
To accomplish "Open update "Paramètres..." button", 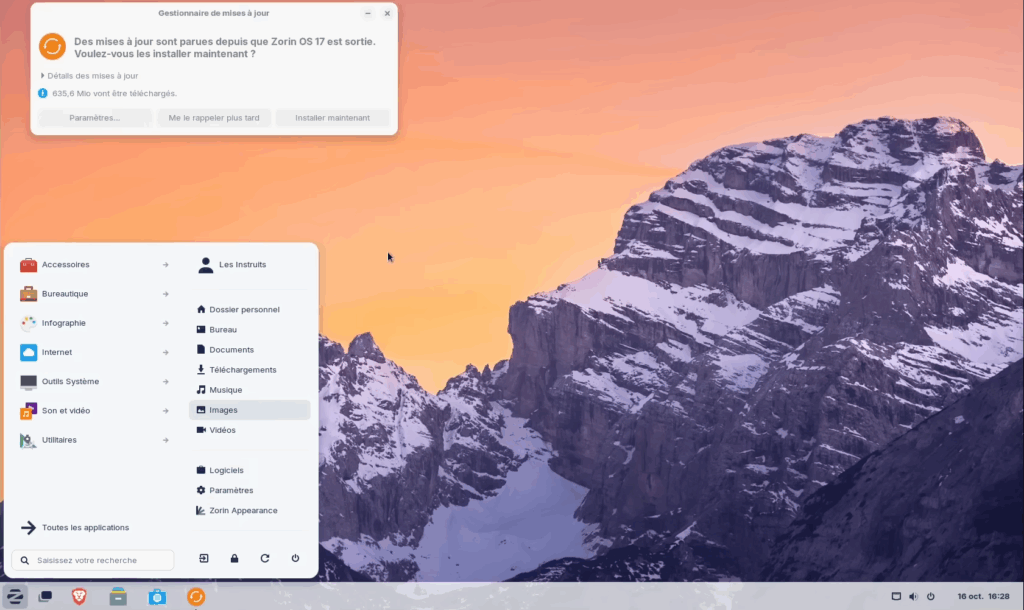I will tap(95, 118).
